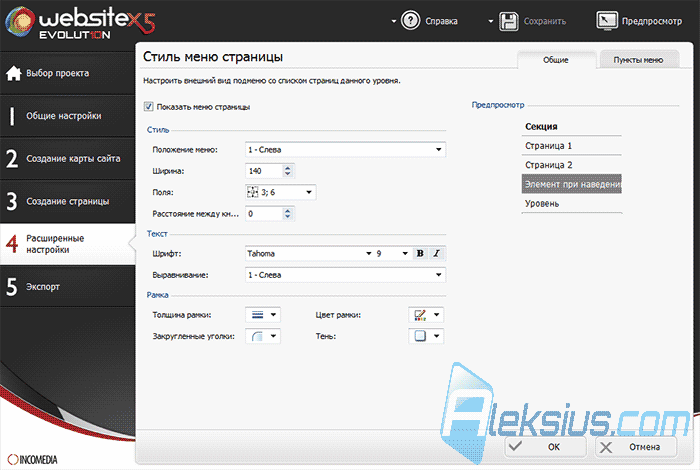This screenshot has width=700, height=470.
Task: Click the Сохранить floppy disk icon
Action: (508, 21)
